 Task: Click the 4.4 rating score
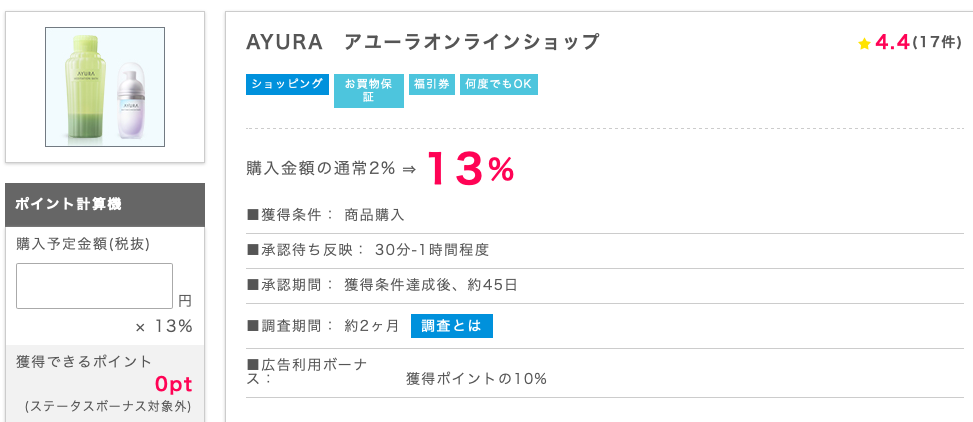pos(891,42)
